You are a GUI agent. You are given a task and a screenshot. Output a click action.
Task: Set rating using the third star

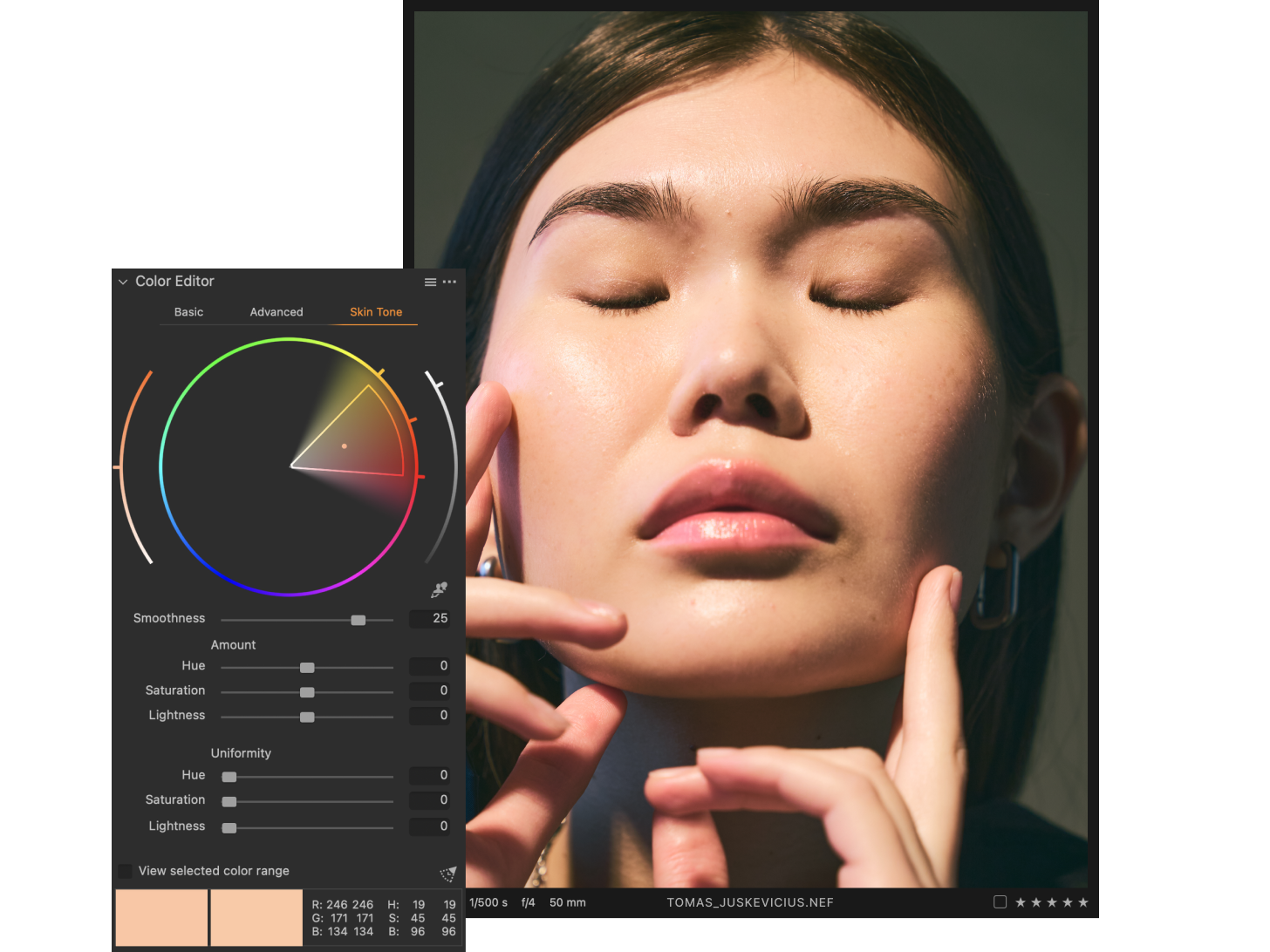[x=1052, y=902]
